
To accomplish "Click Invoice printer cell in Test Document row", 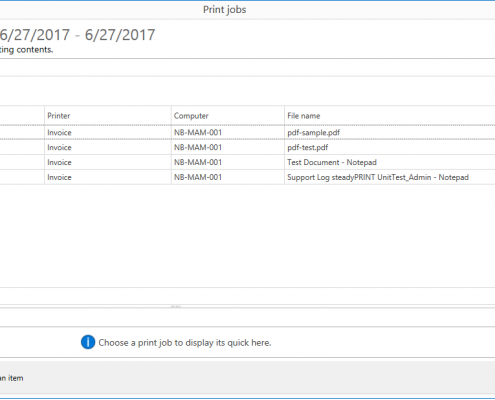I will pyautogui.click(x=108, y=162).
